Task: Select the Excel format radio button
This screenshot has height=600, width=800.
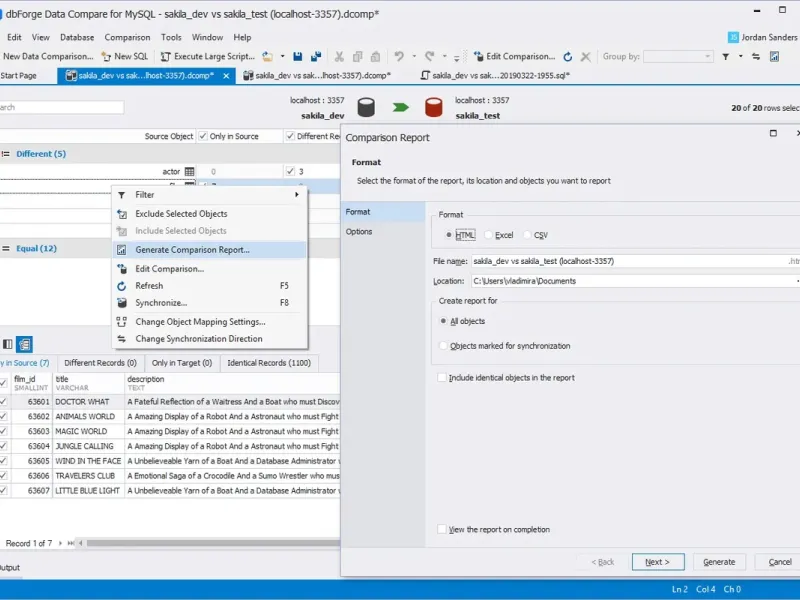Action: click(489, 235)
